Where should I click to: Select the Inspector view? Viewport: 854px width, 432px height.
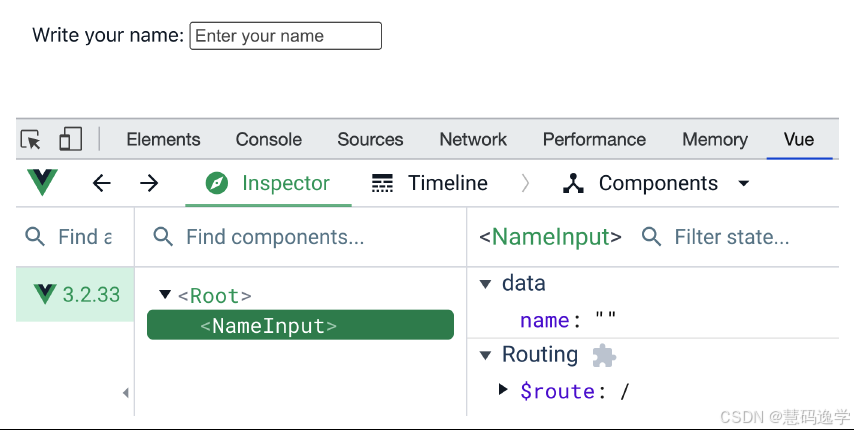(x=268, y=183)
